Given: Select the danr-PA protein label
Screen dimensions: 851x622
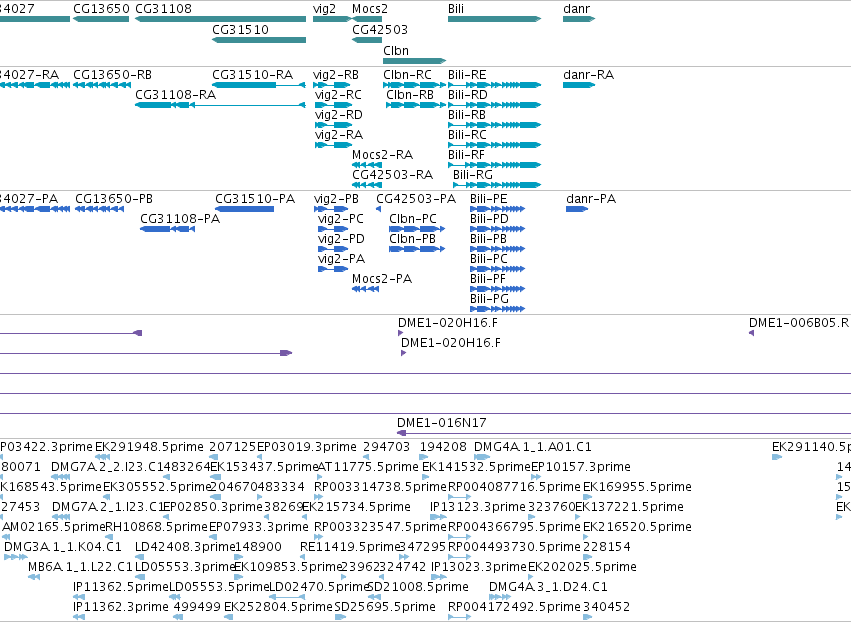Looking at the screenshot, I should pyautogui.click(x=591, y=199).
